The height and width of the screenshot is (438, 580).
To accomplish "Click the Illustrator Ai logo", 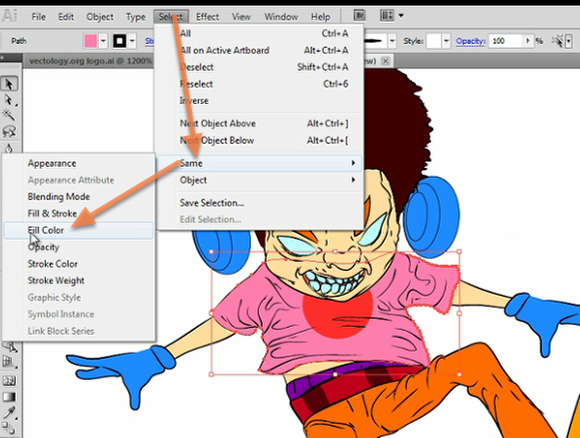I will [10, 17].
